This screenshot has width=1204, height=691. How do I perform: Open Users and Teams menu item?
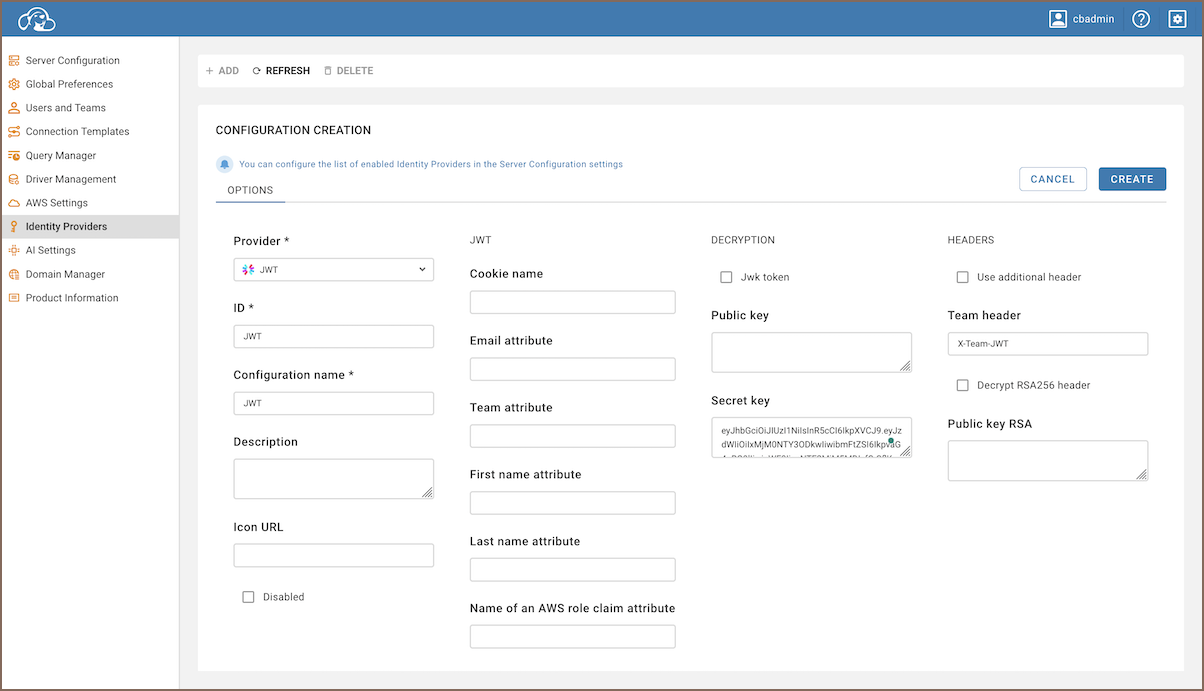pyautogui.click(x=65, y=108)
